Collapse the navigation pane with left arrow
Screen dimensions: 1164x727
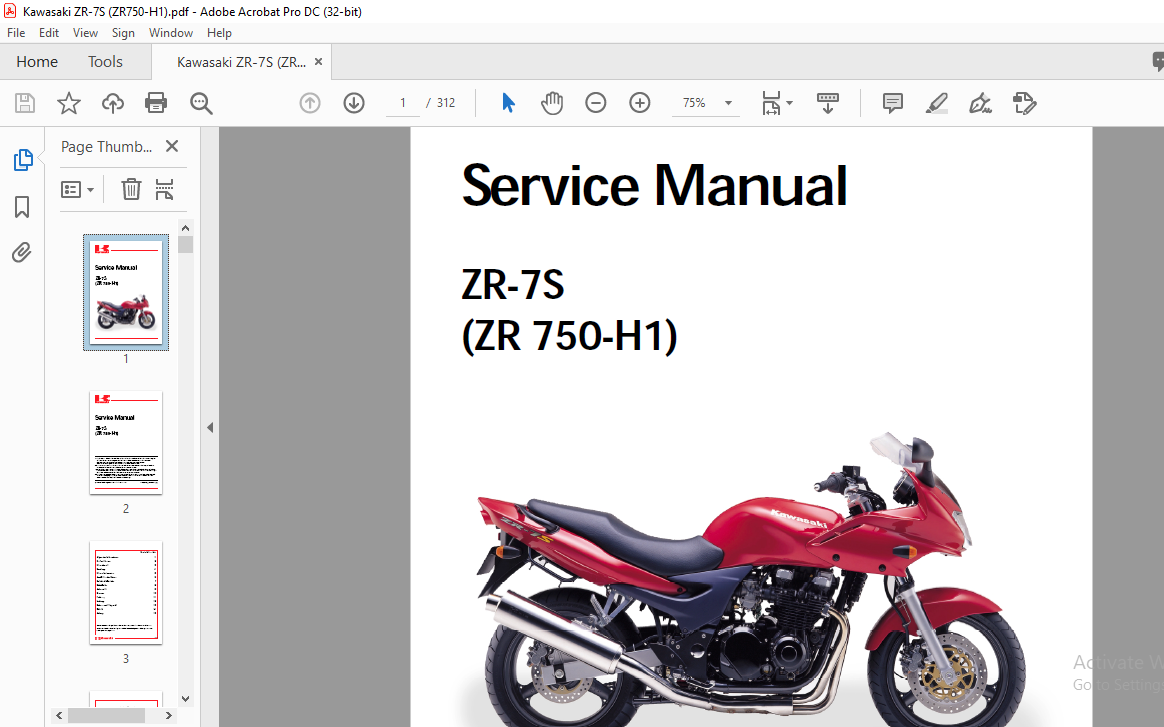click(x=210, y=427)
